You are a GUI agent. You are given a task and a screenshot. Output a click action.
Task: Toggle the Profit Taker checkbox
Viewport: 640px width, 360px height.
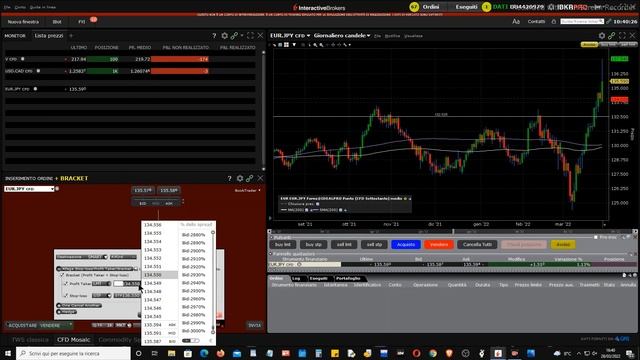click(66, 283)
